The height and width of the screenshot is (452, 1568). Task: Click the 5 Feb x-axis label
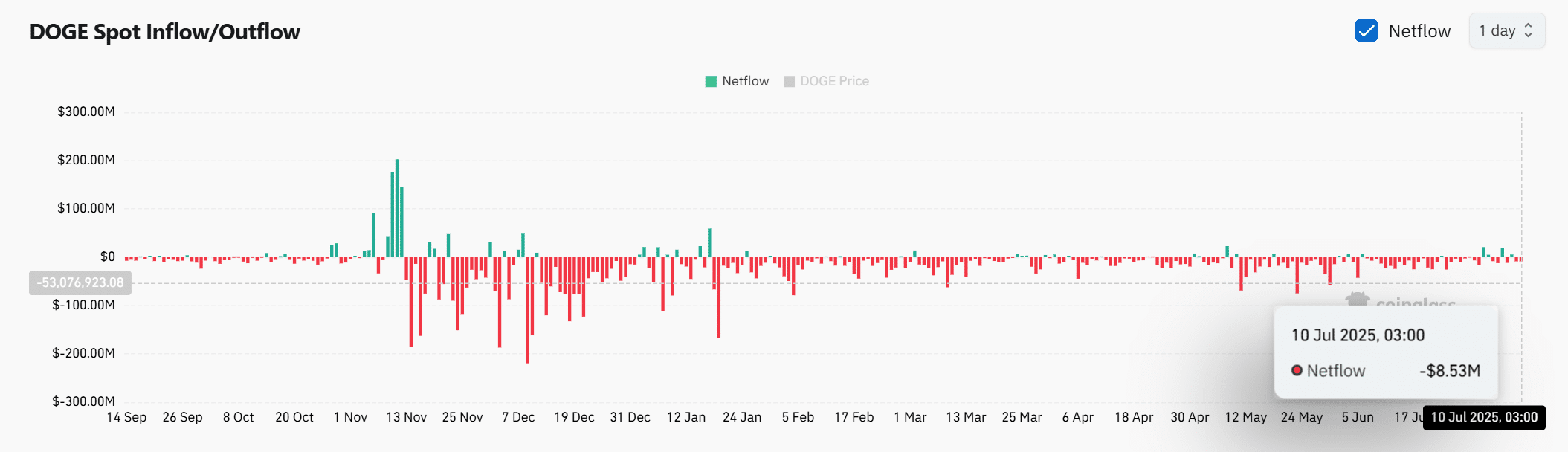[798, 417]
